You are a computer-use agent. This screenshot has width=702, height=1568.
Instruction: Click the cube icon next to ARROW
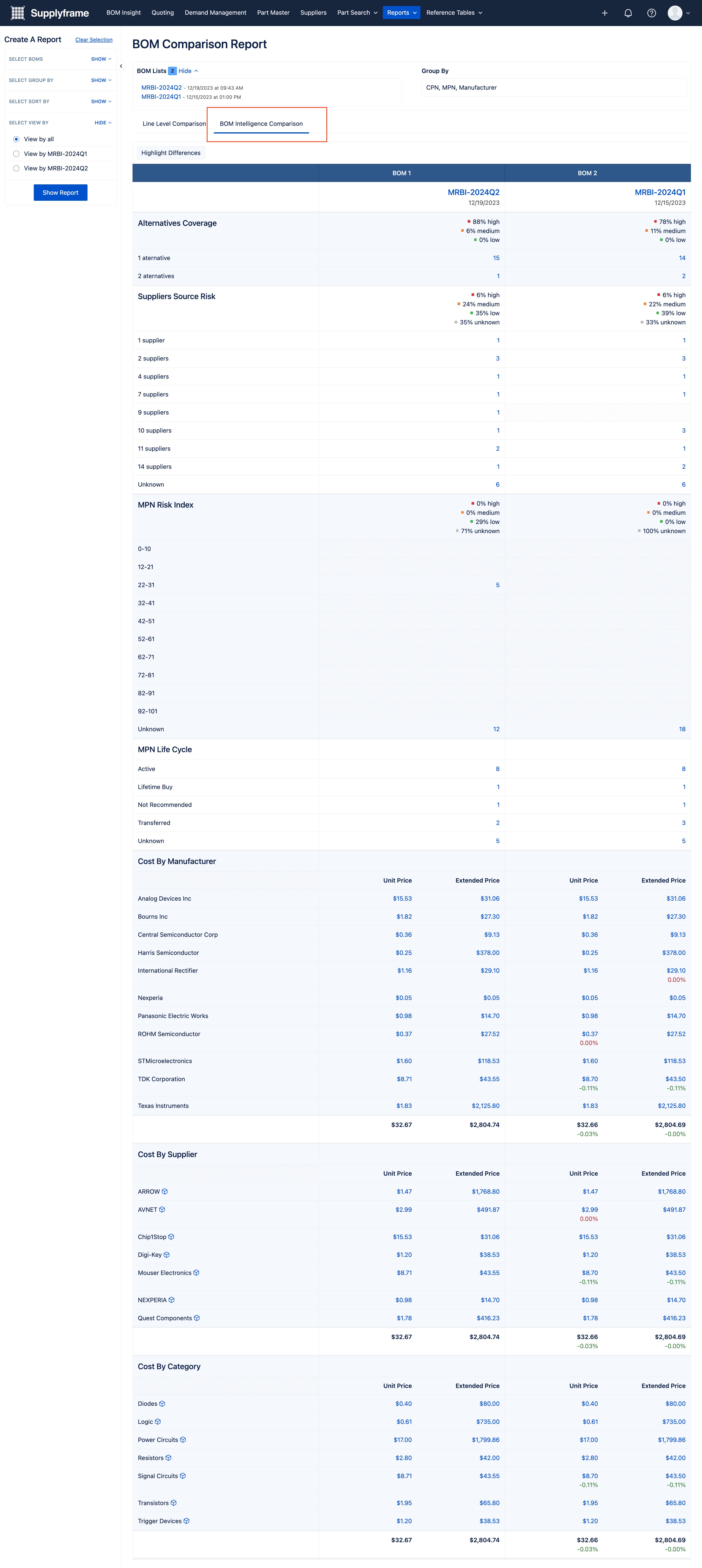tap(165, 1191)
